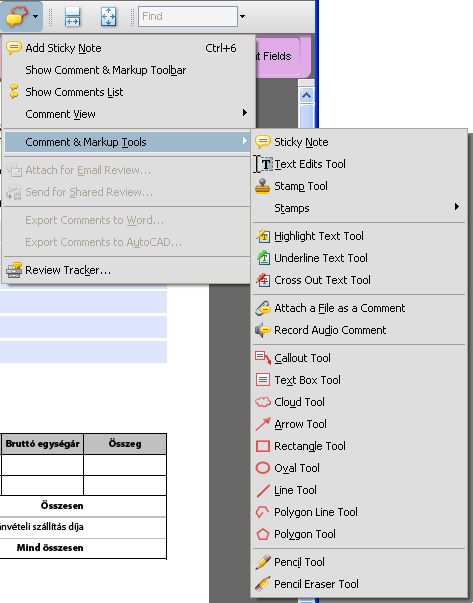This screenshot has height=603, width=473.
Task: Expand the Stamps submenu
Action: [358, 208]
